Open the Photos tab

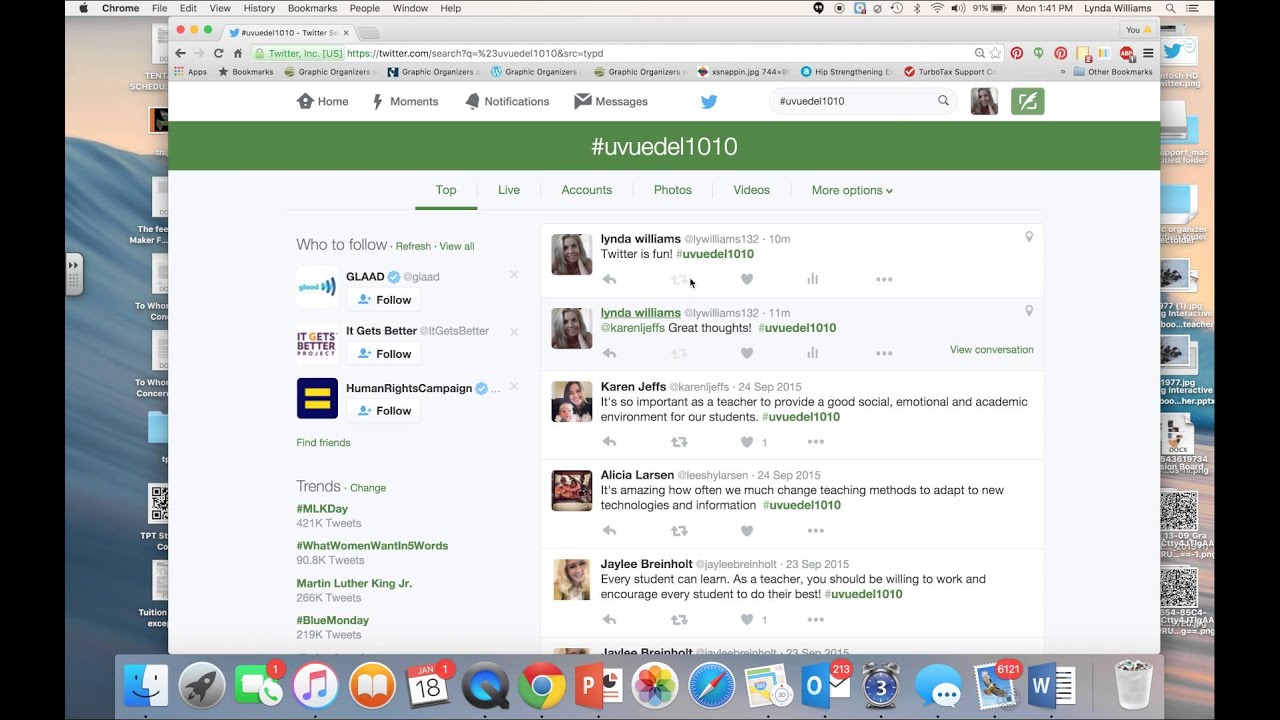tap(672, 190)
